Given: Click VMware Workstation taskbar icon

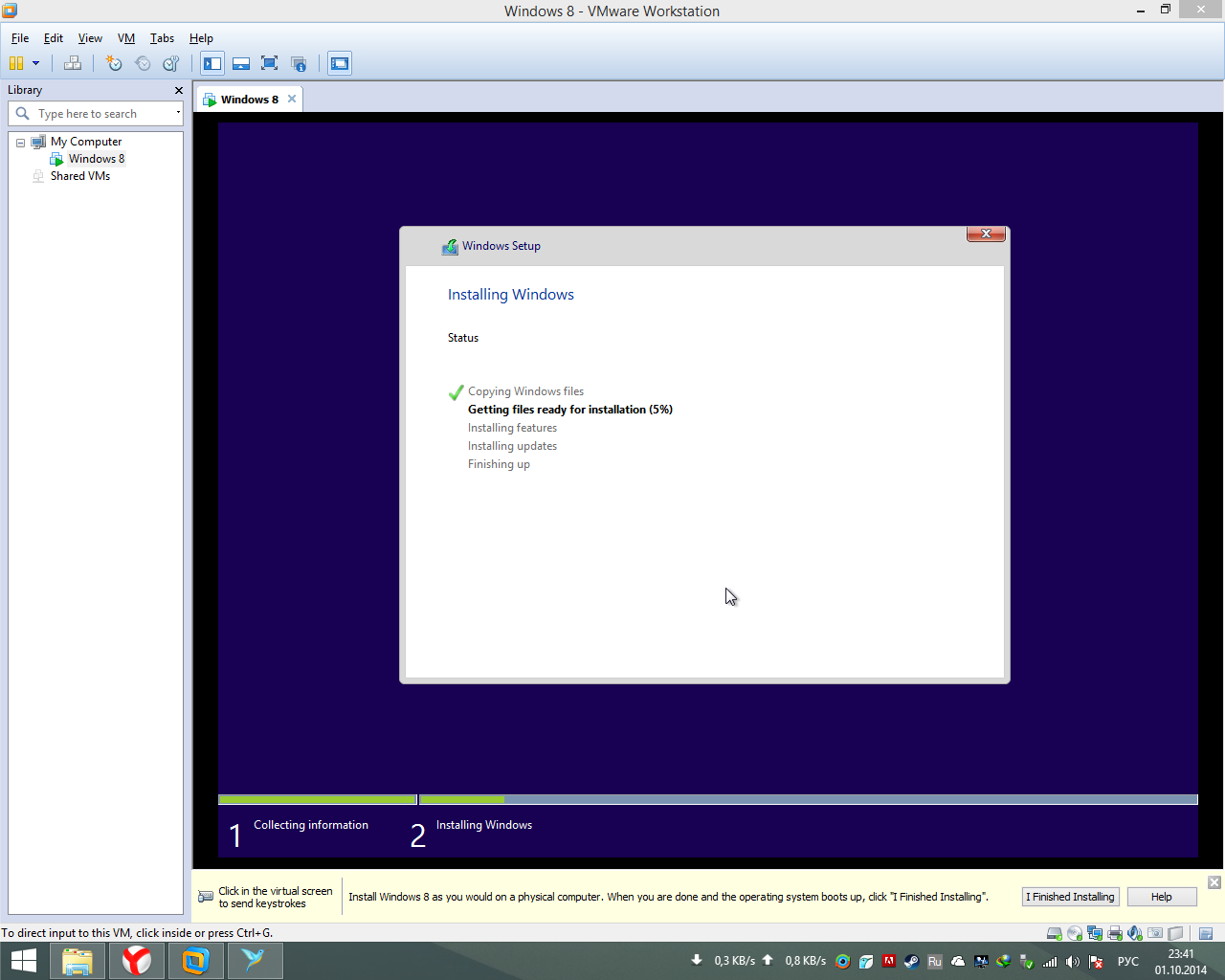Looking at the screenshot, I should pos(196,961).
